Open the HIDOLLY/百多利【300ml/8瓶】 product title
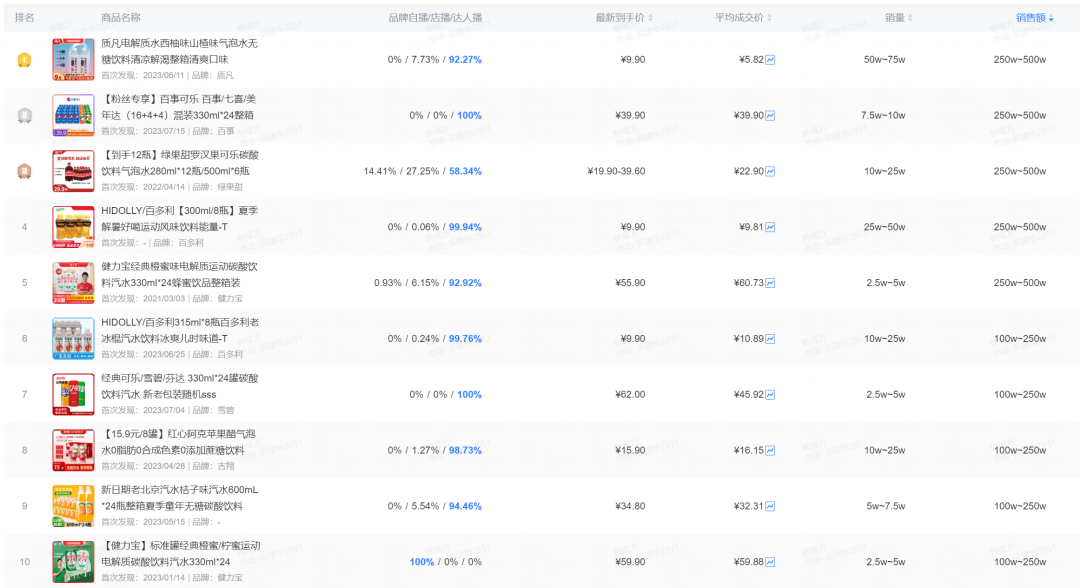This screenshot has height=588, width=1080. [x=180, y=219]
